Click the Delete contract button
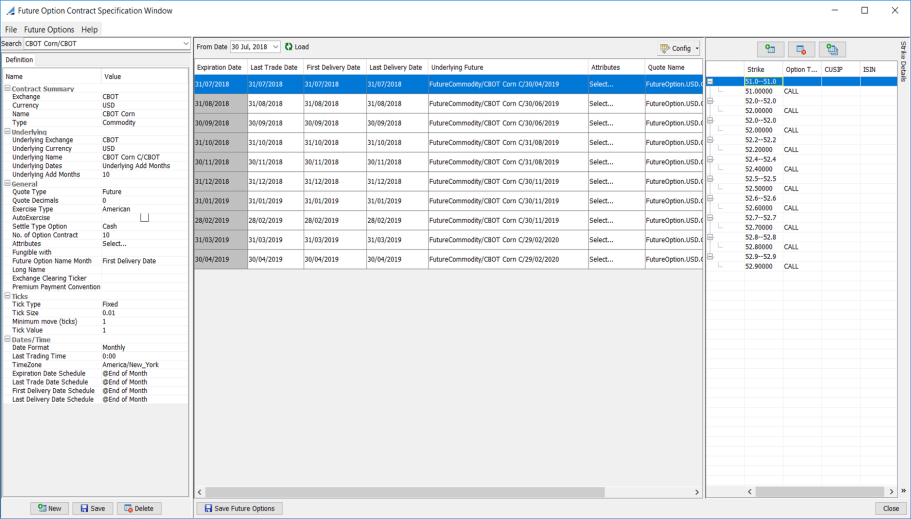 139,508
